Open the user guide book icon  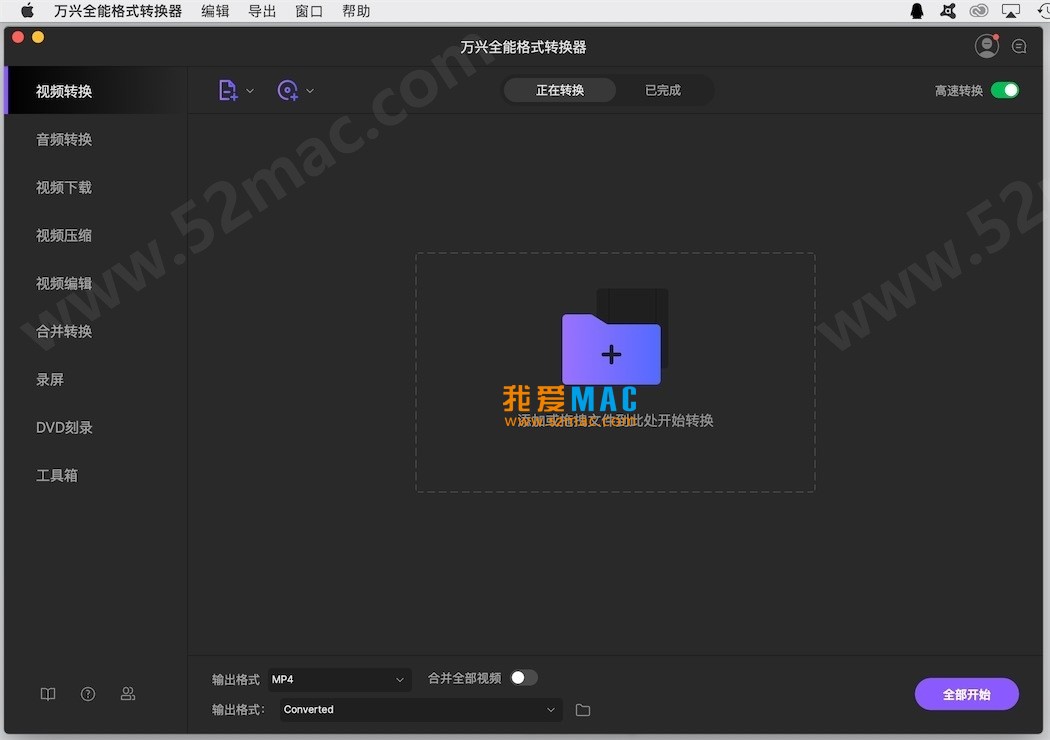48,694
